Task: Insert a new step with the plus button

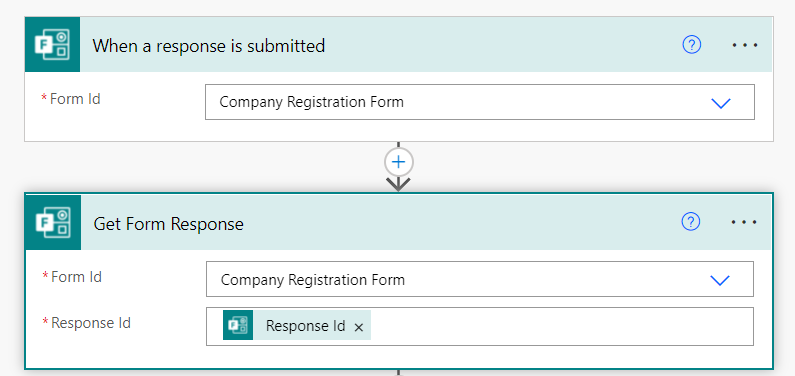Action: point(399,162)
